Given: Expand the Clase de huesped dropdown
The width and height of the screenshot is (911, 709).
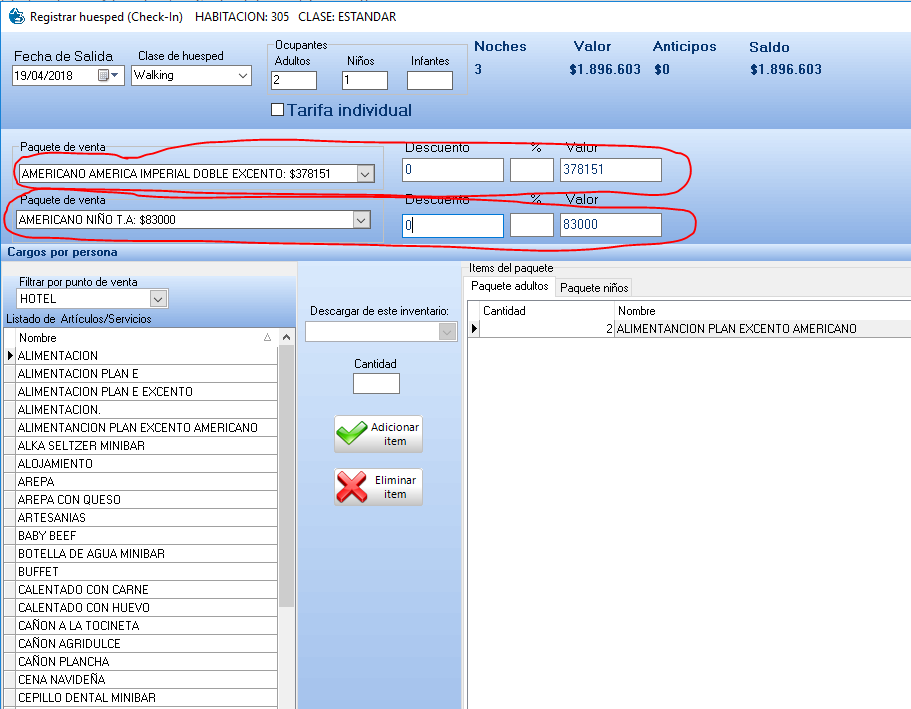Looking at the screenshot, I should pos(243,75).
